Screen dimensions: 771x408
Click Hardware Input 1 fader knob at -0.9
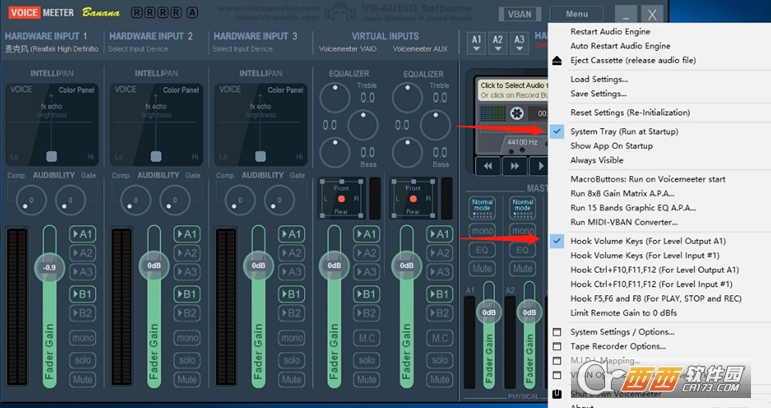[x=49, y=267]
